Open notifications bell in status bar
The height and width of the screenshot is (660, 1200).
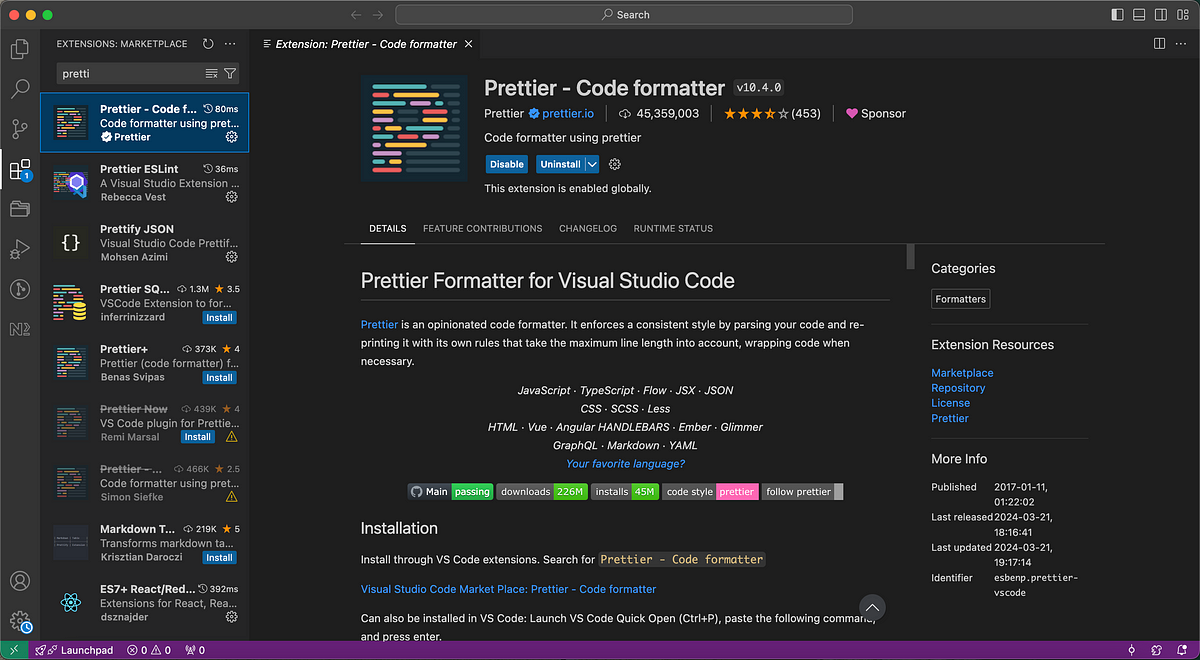pyautogui.click(x=1180, y=650)
